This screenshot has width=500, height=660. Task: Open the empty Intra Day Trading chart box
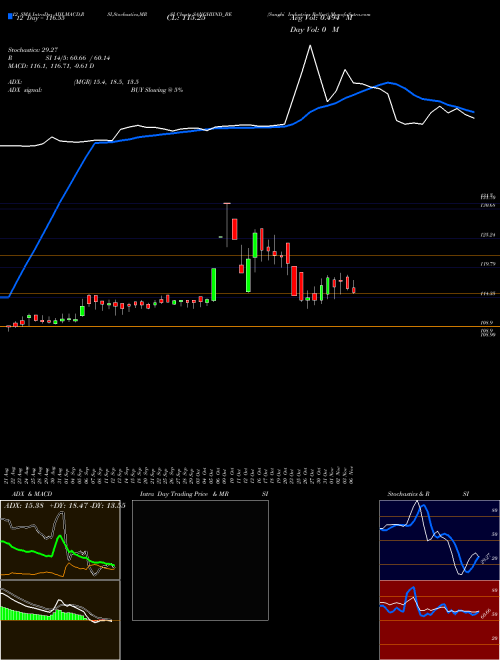(200, 560)
